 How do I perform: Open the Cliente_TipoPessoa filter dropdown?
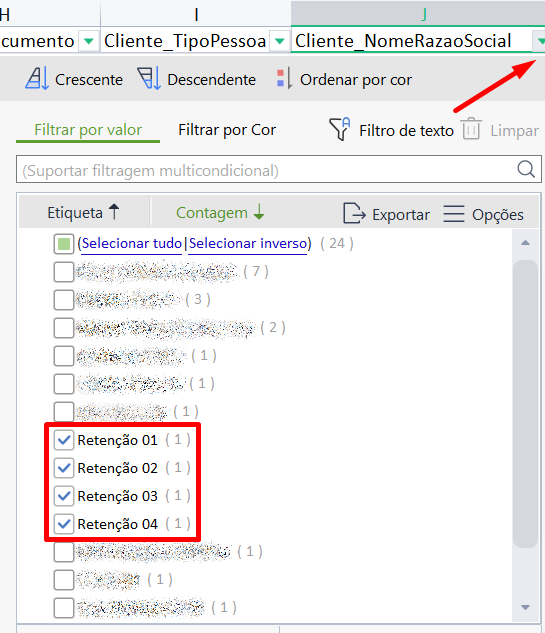(279, 41)
